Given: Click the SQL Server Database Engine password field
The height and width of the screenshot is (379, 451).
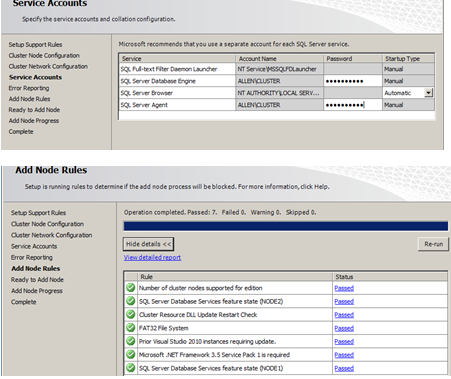Looking at the screenshot, I should point(352,81).
